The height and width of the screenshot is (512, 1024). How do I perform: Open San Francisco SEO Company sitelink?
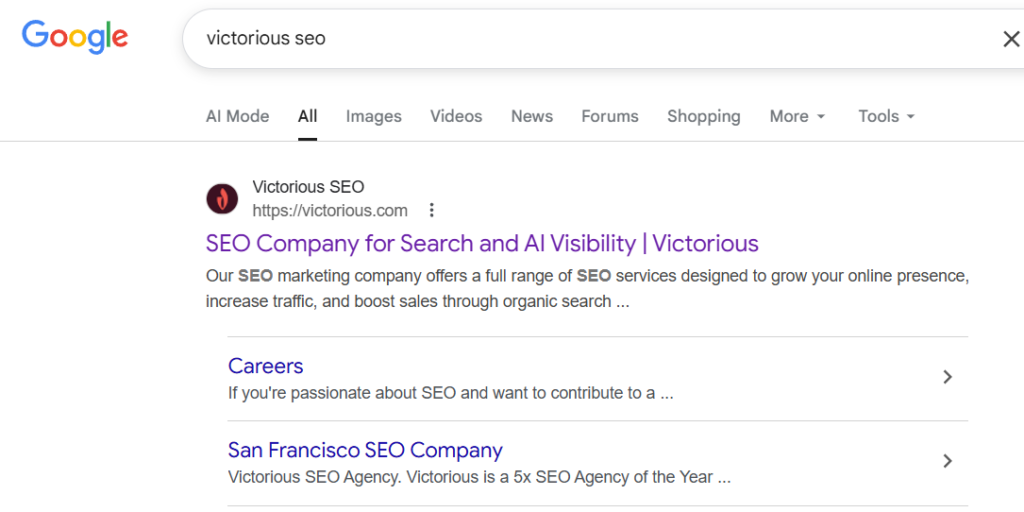pos(365,450)
